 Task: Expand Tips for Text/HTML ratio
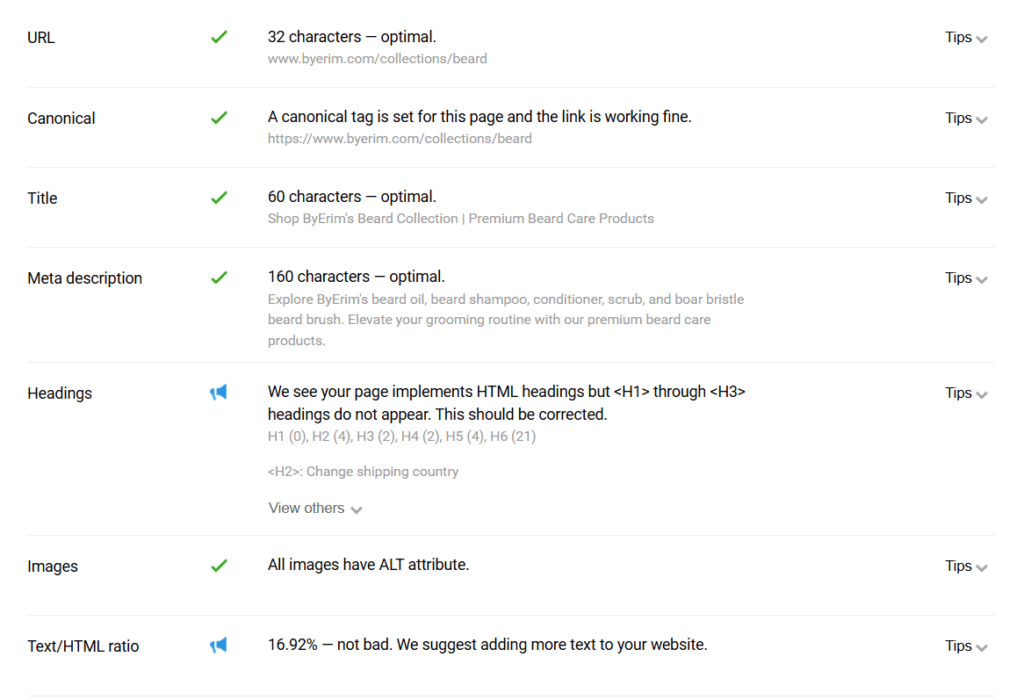tap(966, 646)
